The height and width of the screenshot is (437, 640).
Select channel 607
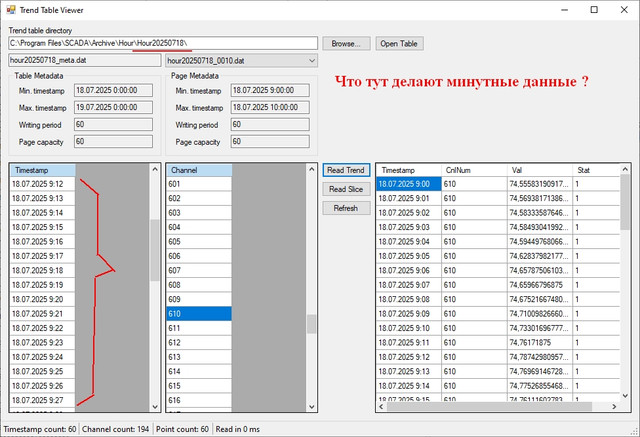[x=199, y=271]
